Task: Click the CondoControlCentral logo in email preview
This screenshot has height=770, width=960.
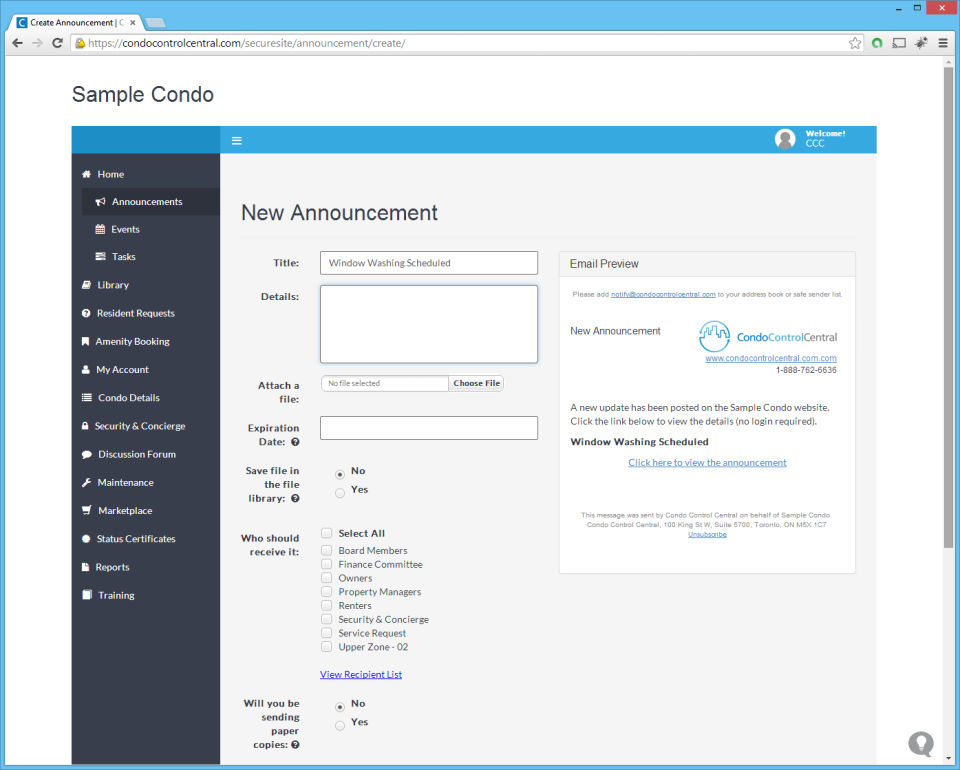Action: (x=768, y=336)
